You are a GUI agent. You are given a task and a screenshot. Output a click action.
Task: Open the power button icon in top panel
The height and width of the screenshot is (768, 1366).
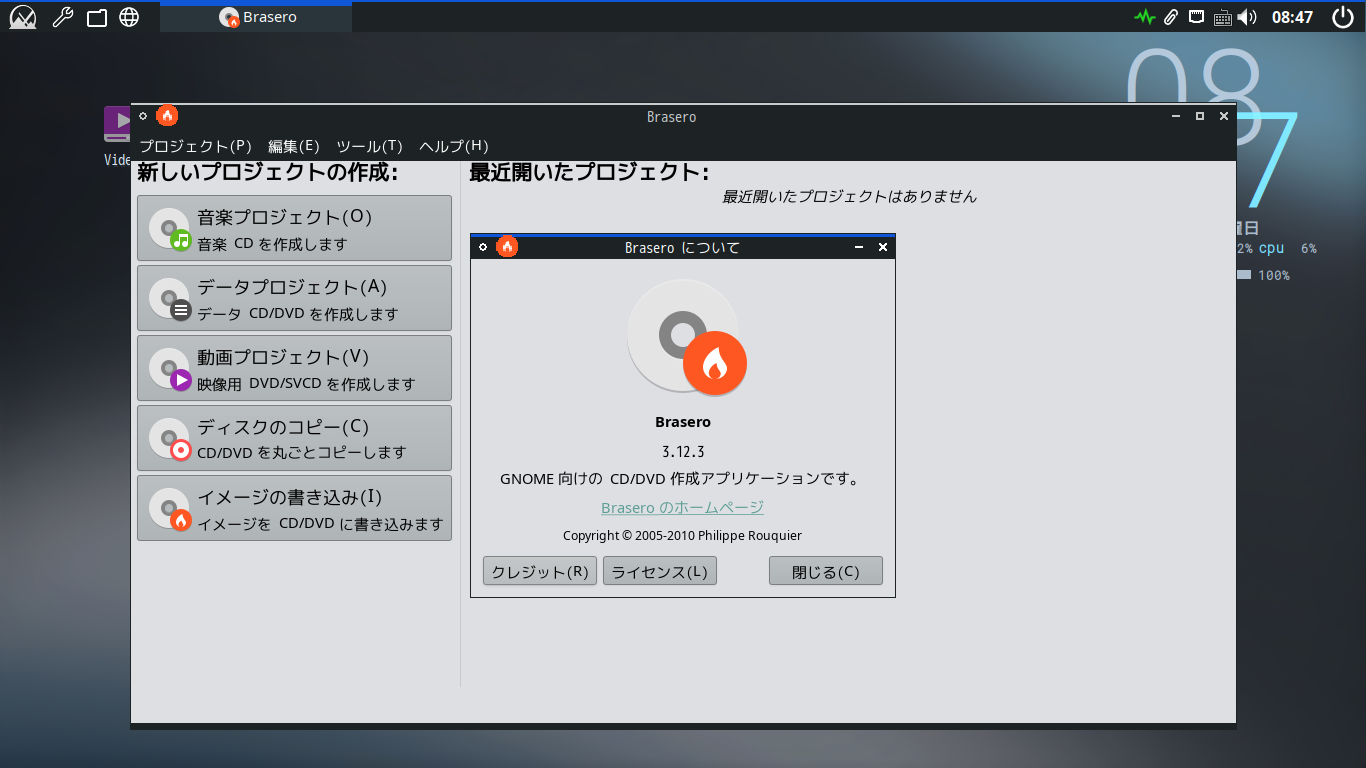coord(1343,17)
